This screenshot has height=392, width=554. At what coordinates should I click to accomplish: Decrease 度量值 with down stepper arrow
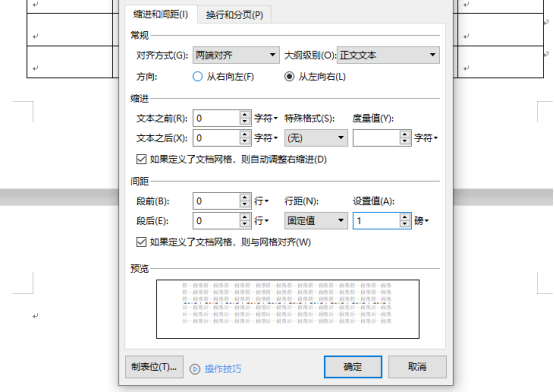(405, 142)
